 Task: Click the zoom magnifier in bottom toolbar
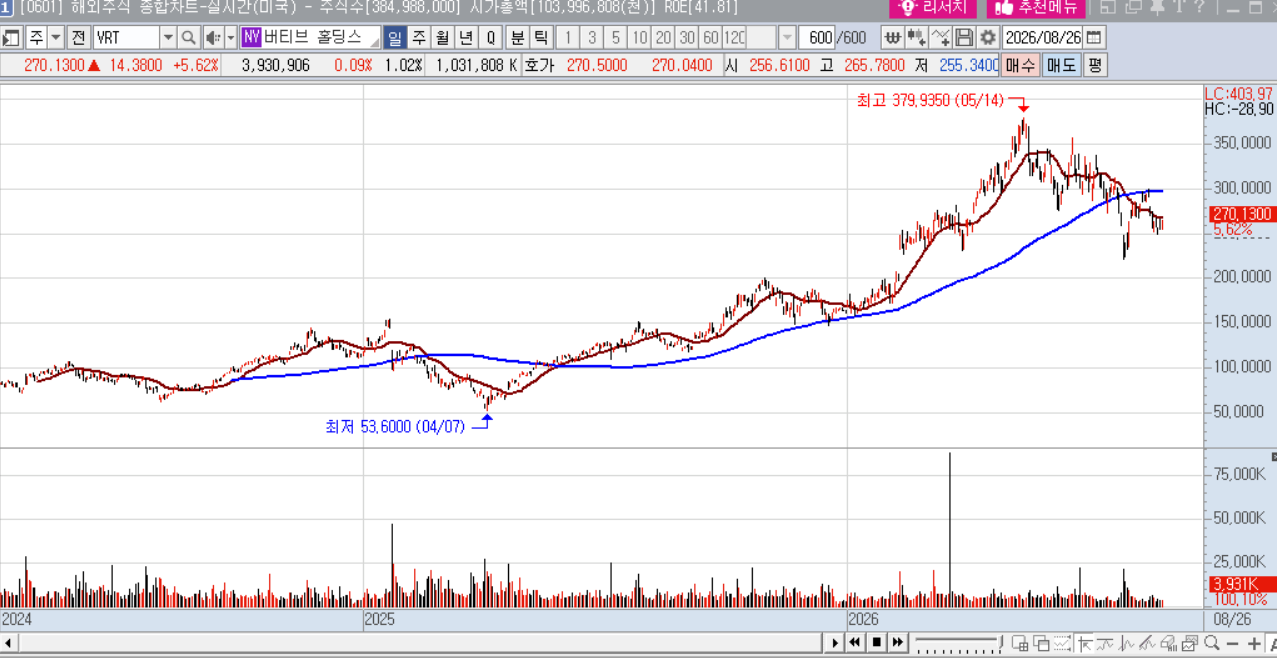1211,643
